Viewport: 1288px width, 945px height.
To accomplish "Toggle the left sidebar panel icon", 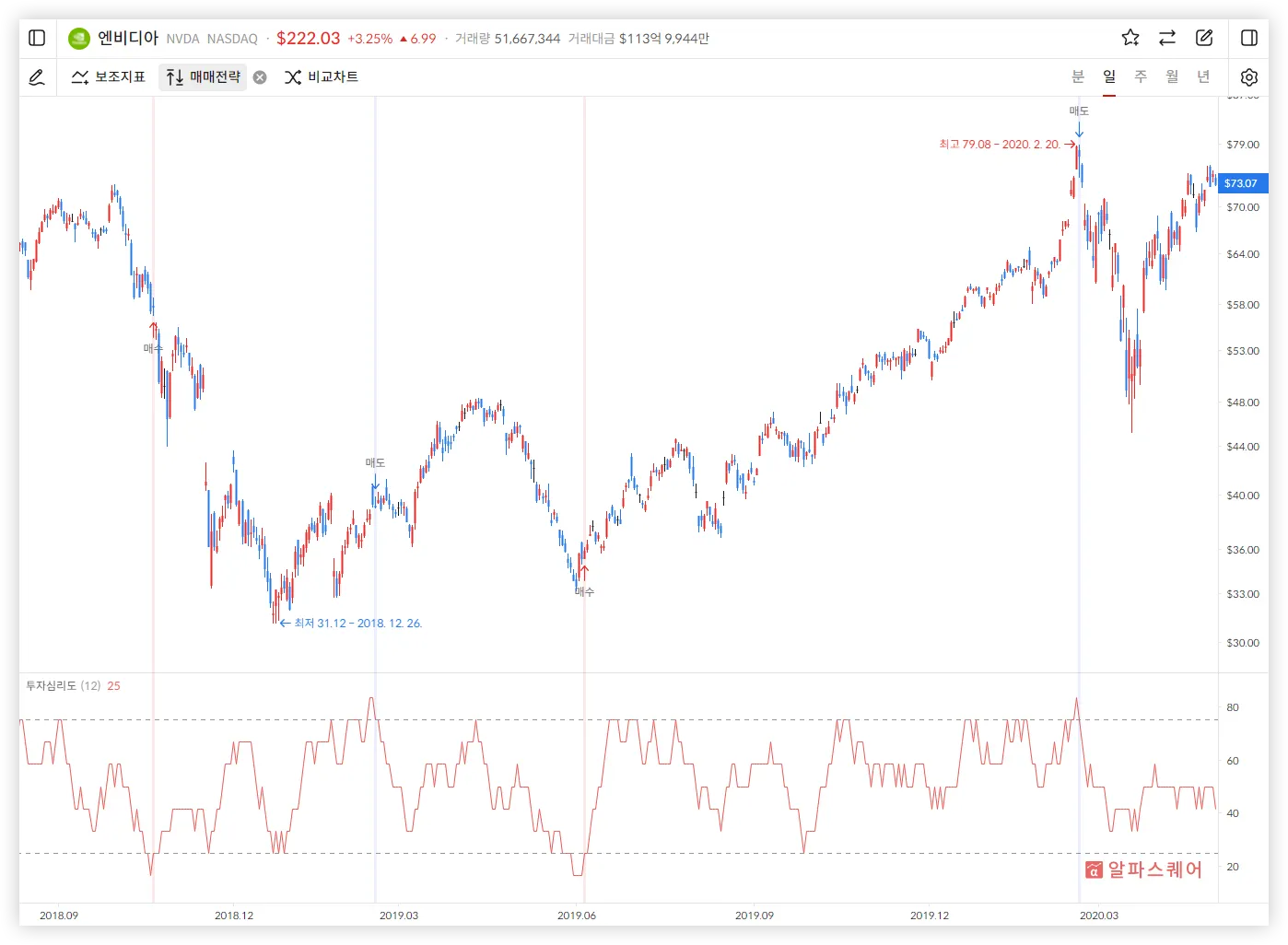I will click(37, 38).
